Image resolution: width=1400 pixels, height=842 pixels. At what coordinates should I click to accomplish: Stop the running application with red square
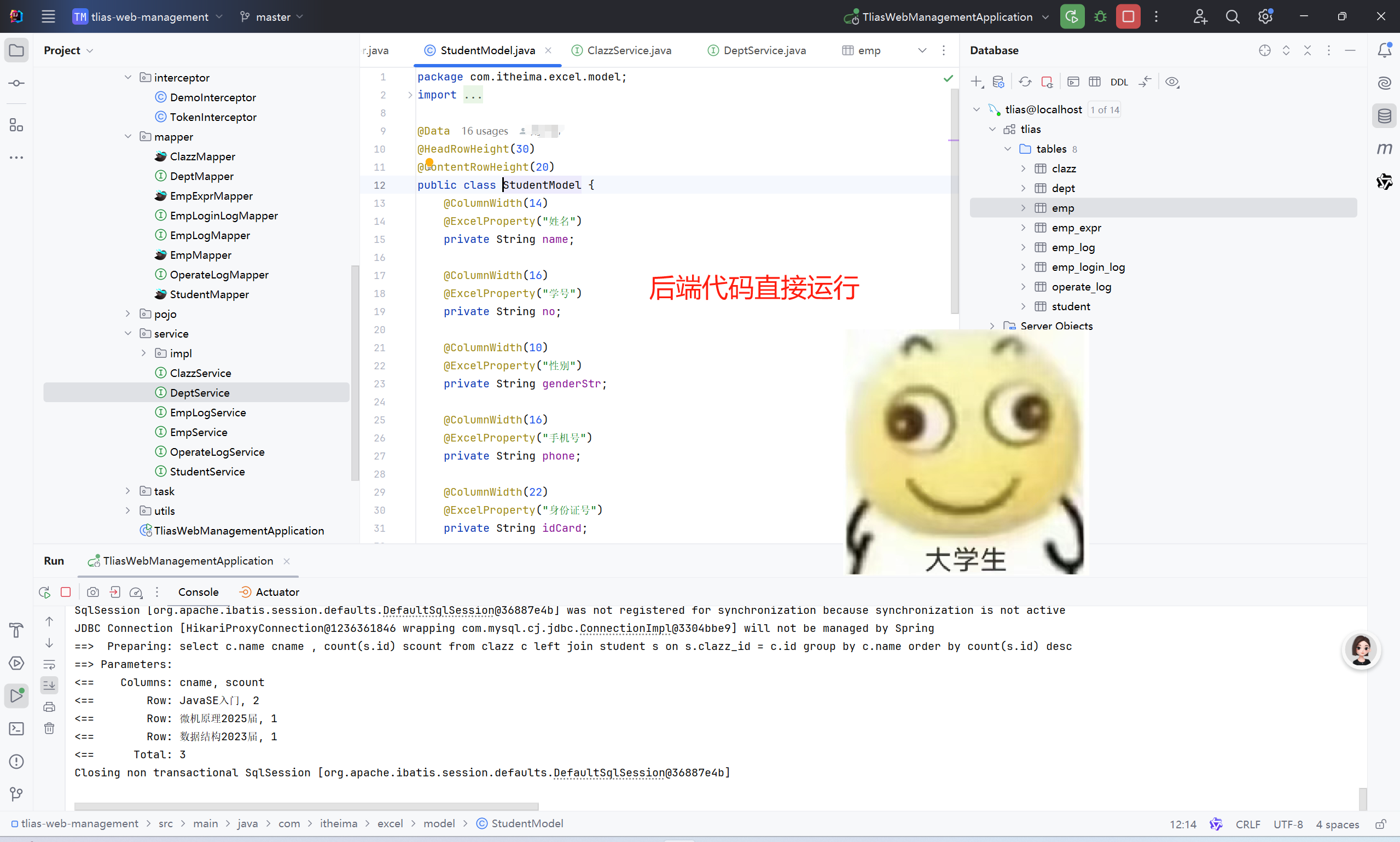click(x=1128, y=16)
